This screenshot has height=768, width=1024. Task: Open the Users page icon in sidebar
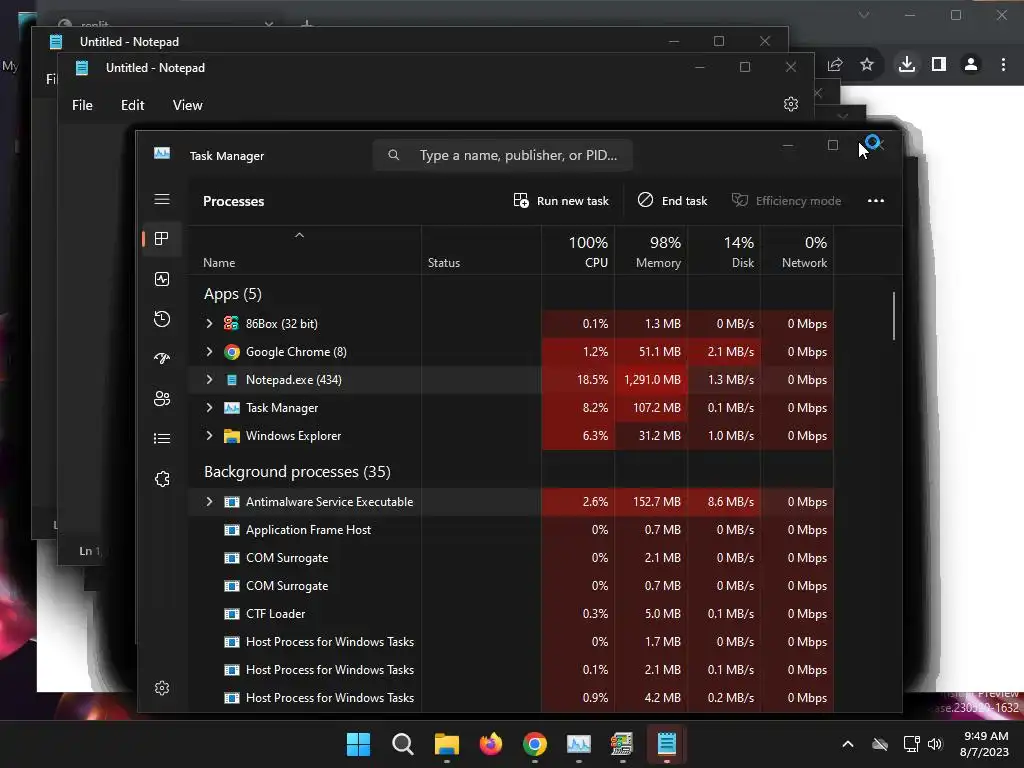[x=162, y=398]
